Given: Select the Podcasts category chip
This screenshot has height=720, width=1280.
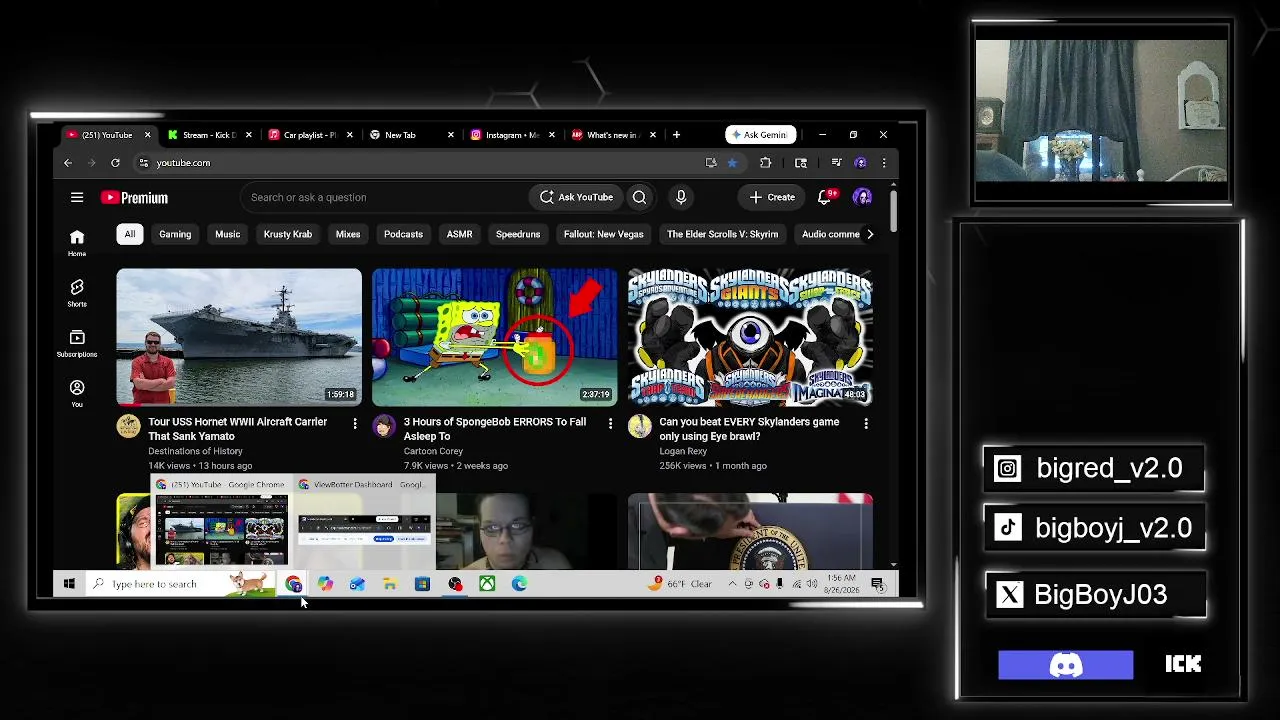Looking at the screenshot, I should pyautogui.click(x=403, y=234).
